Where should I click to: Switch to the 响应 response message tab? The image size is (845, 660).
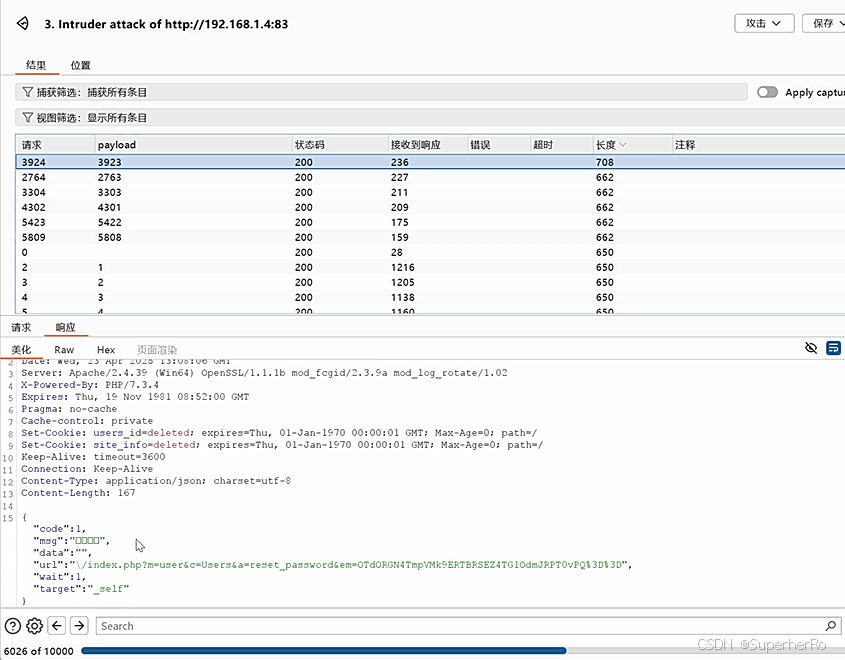tap(65, 327)
